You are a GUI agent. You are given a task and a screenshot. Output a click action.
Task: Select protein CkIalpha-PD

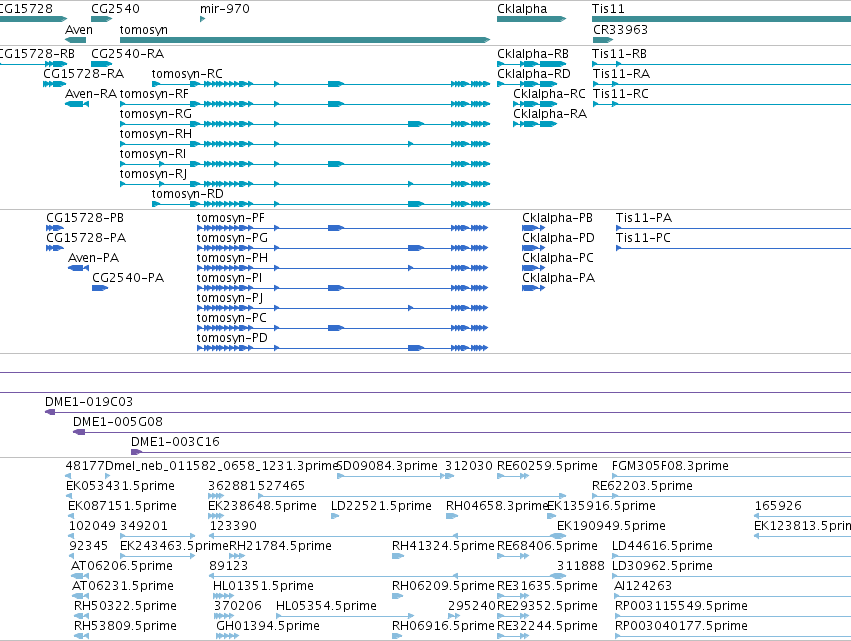click(534, 248)
